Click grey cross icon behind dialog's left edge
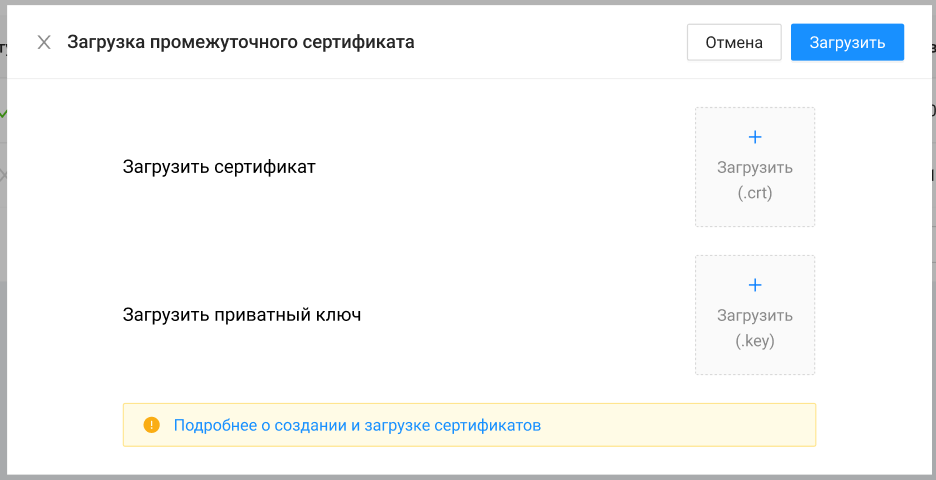Screen dimensions: 936x480 3,175
